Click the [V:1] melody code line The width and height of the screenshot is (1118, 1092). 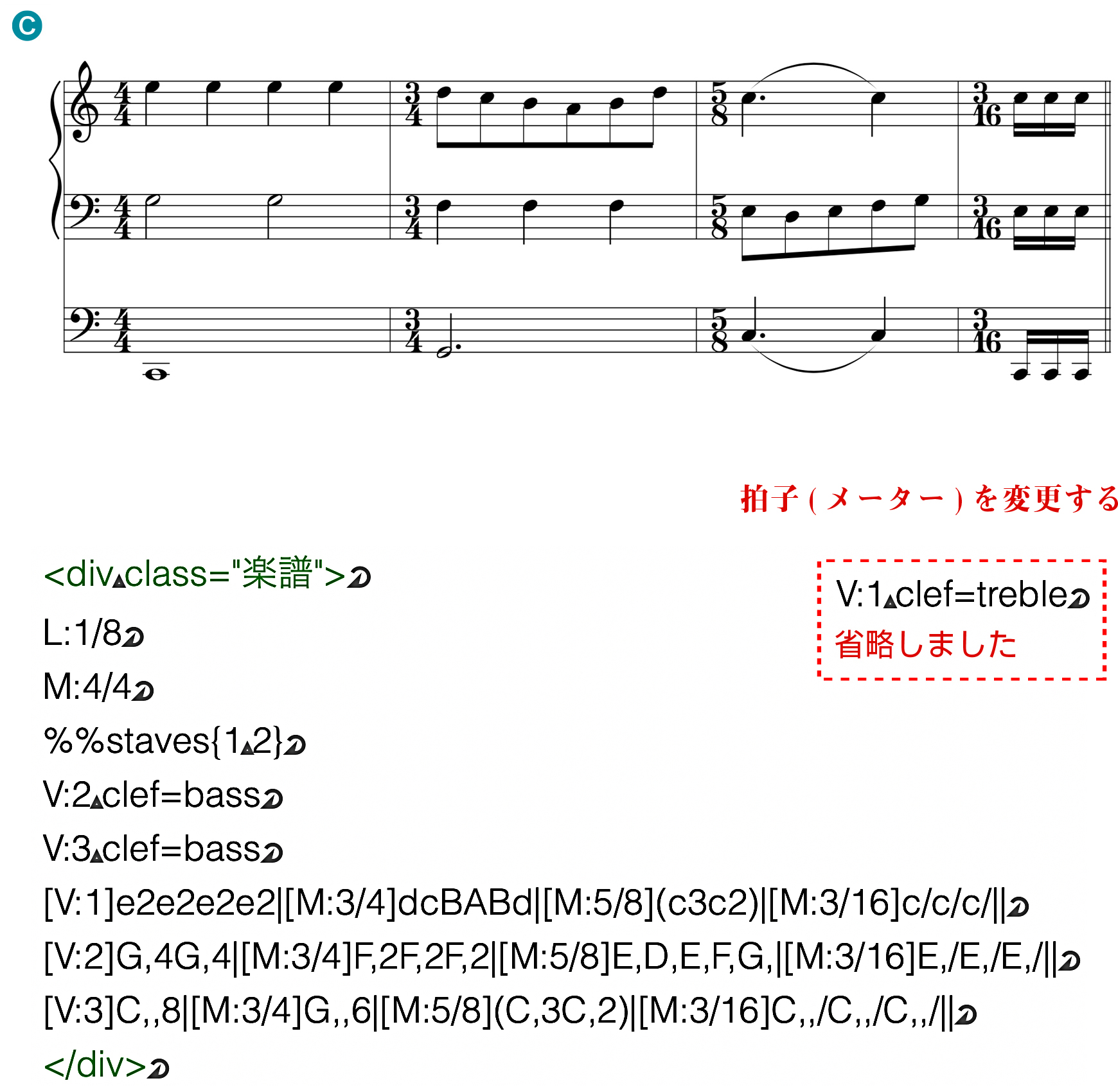tap(536, 903)
